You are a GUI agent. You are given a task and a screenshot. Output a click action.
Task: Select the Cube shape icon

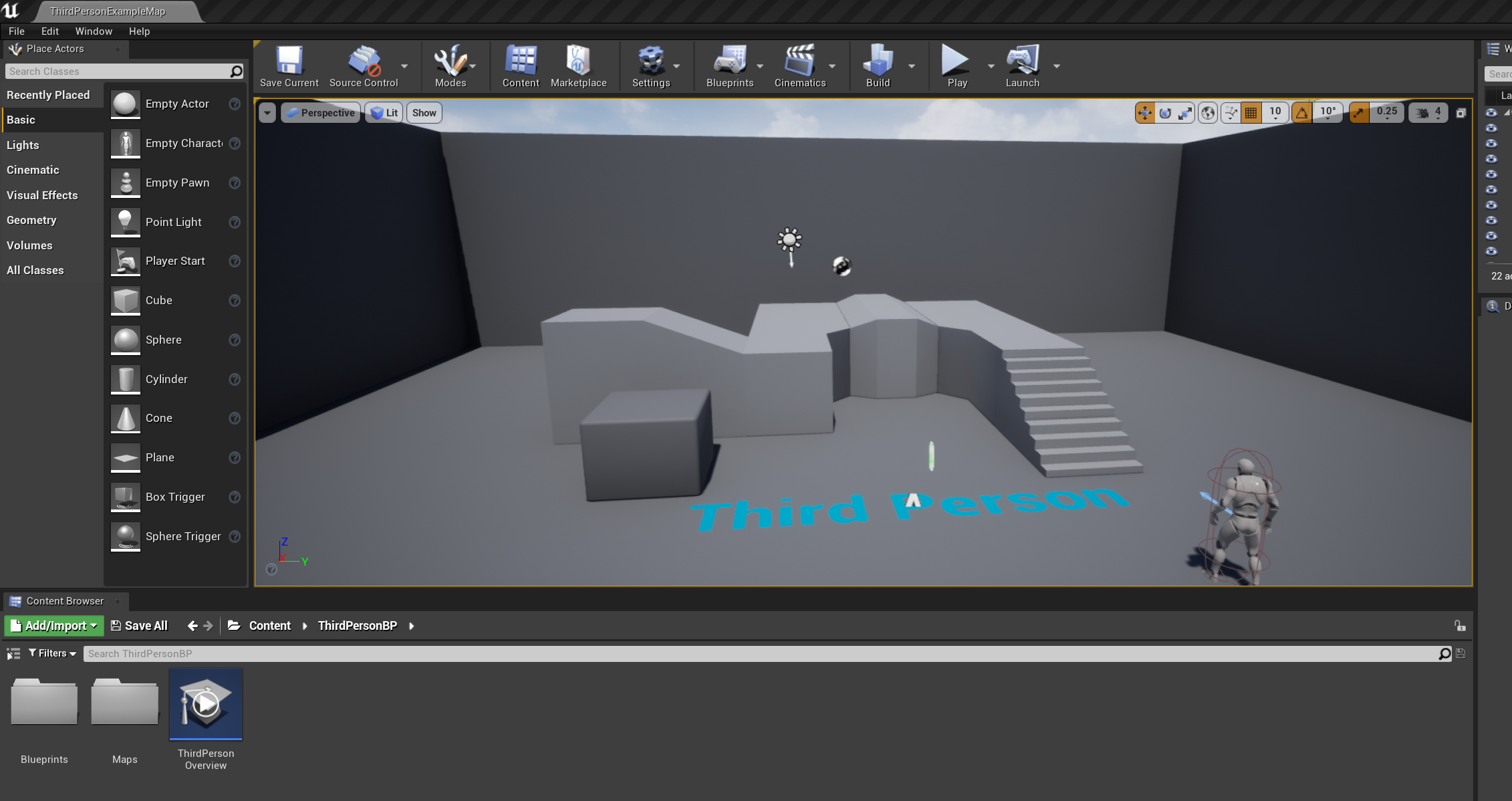126,301
